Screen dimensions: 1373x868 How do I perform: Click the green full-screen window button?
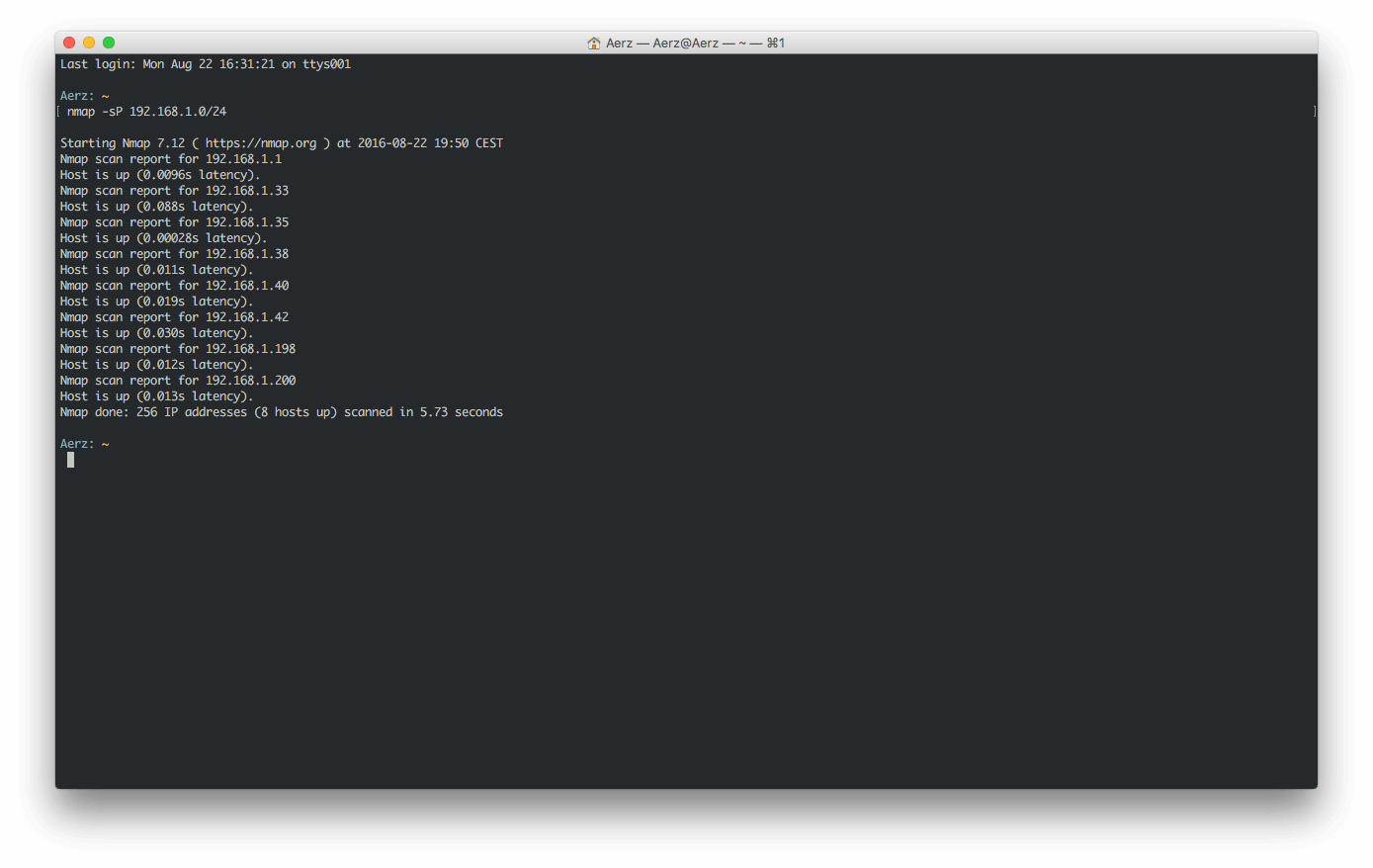109,43
